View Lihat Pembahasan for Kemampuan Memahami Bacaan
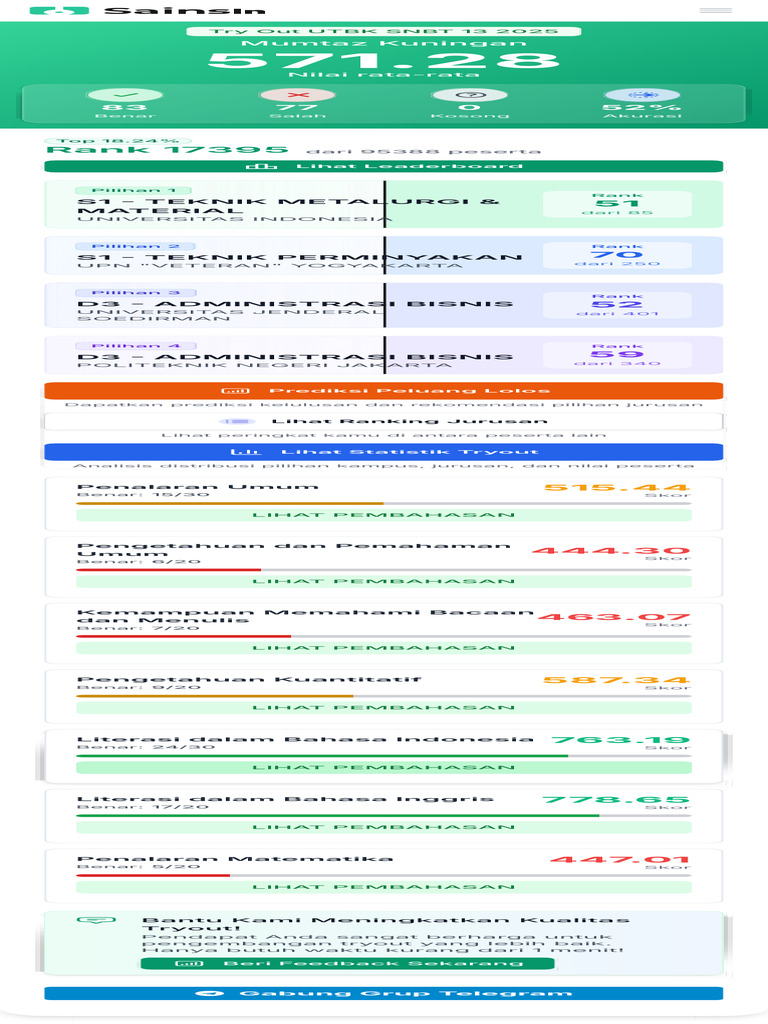Image resolution: width=768 pixels, height=1024 pixels. coord(383,648)
